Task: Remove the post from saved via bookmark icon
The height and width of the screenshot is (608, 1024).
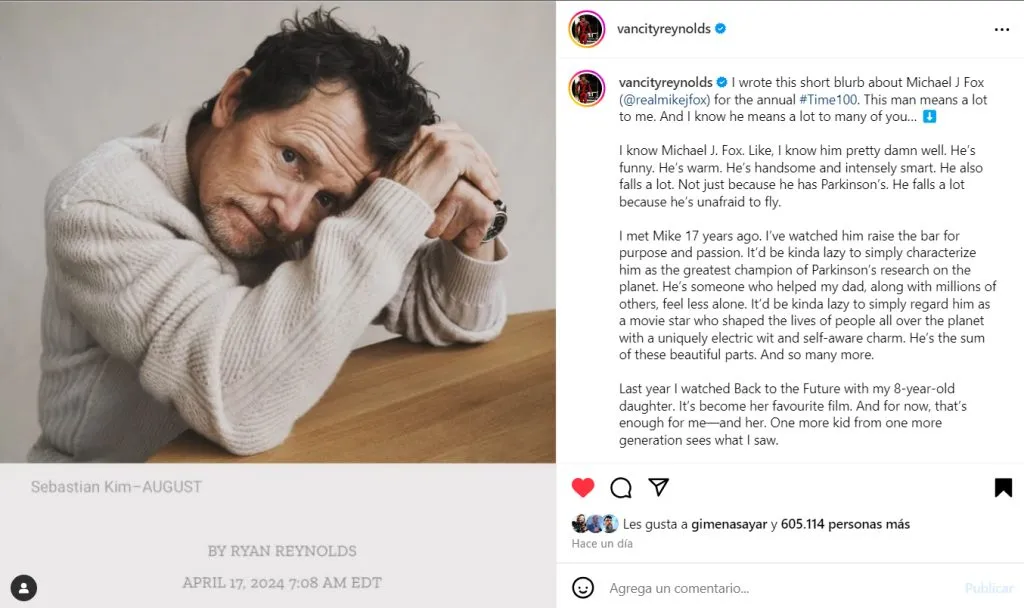Action: [x=1001, y=487]
